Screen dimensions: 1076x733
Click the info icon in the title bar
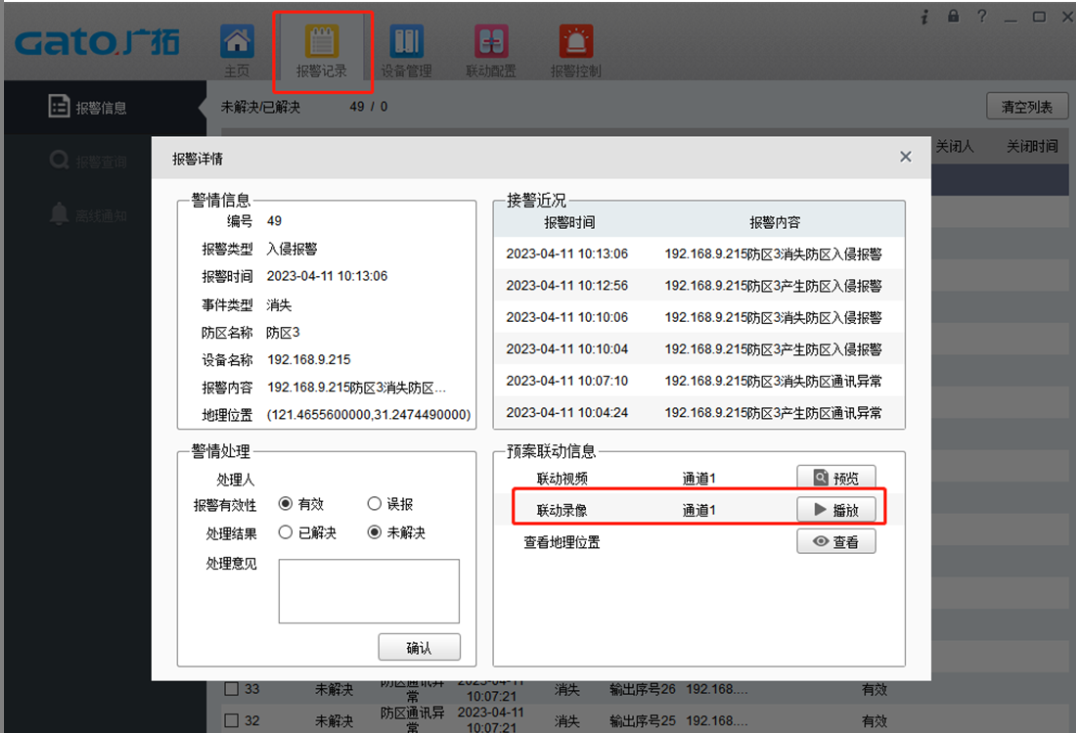925,15
